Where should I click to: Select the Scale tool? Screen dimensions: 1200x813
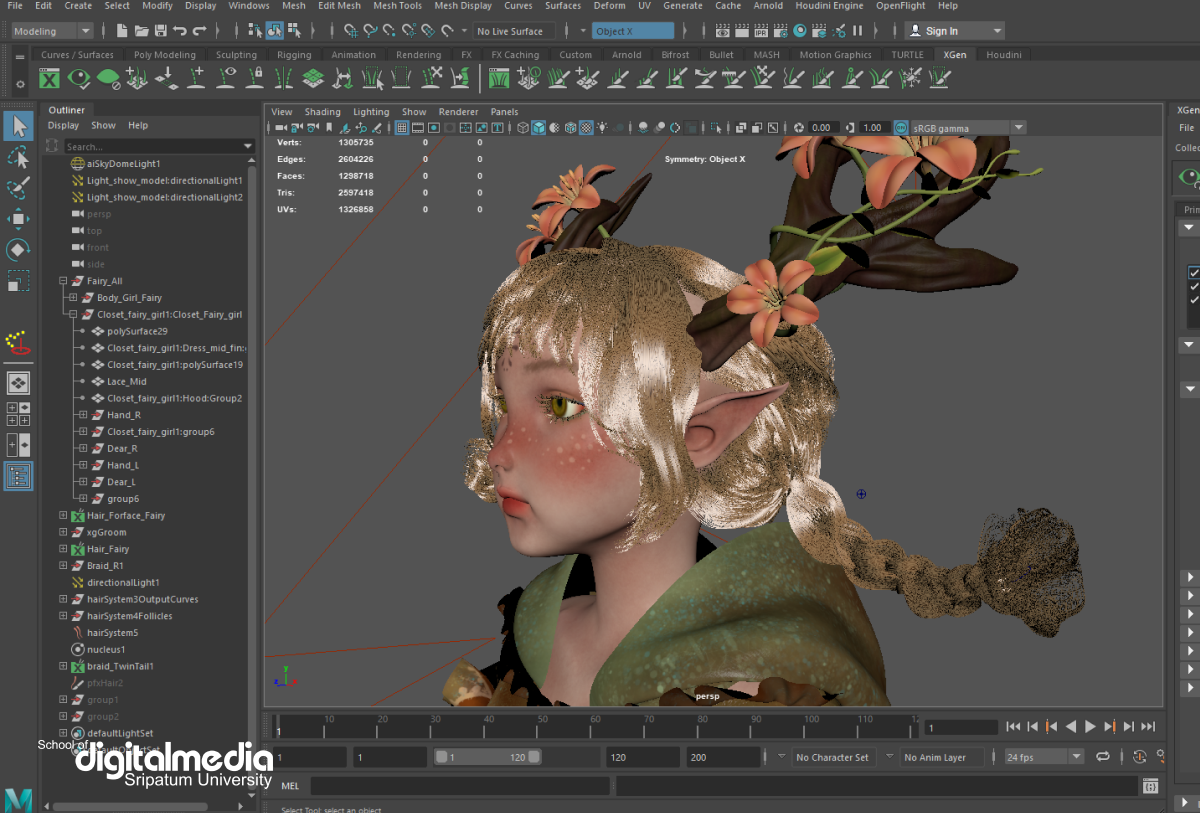(18, 281)
